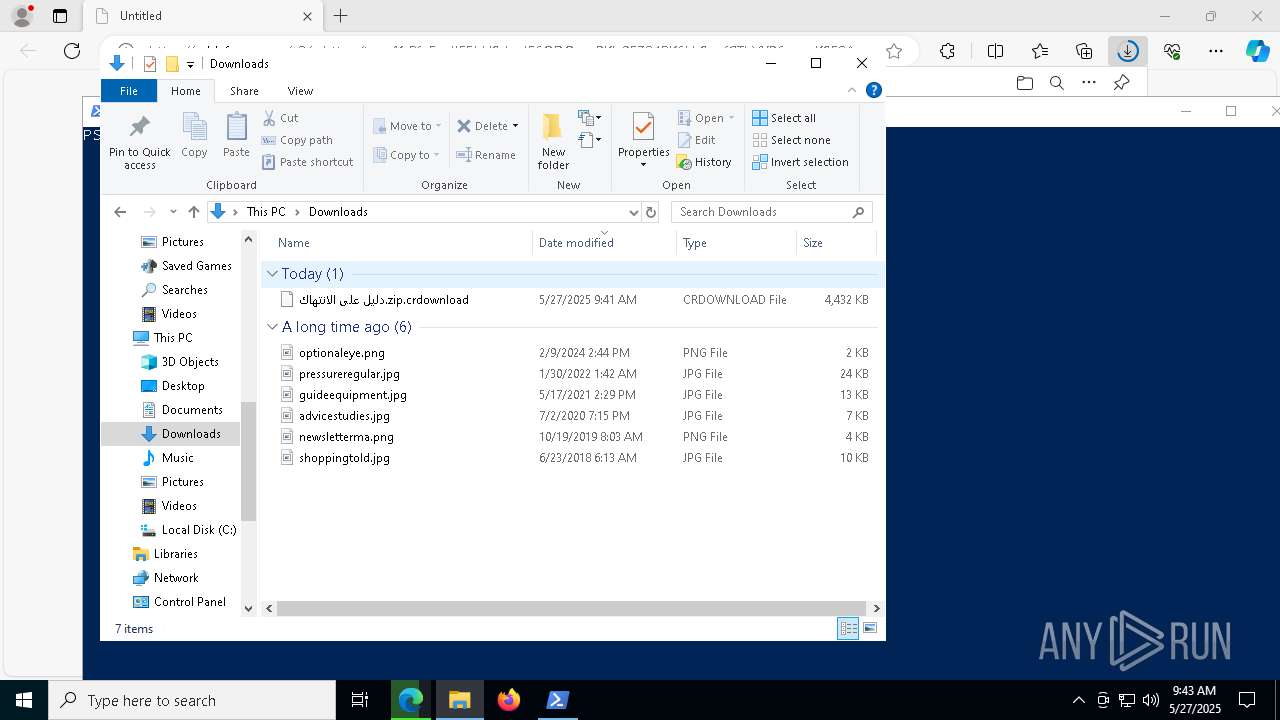
Task: Select 3D Objects in navigation pane
Action: [x=179, y=362]
